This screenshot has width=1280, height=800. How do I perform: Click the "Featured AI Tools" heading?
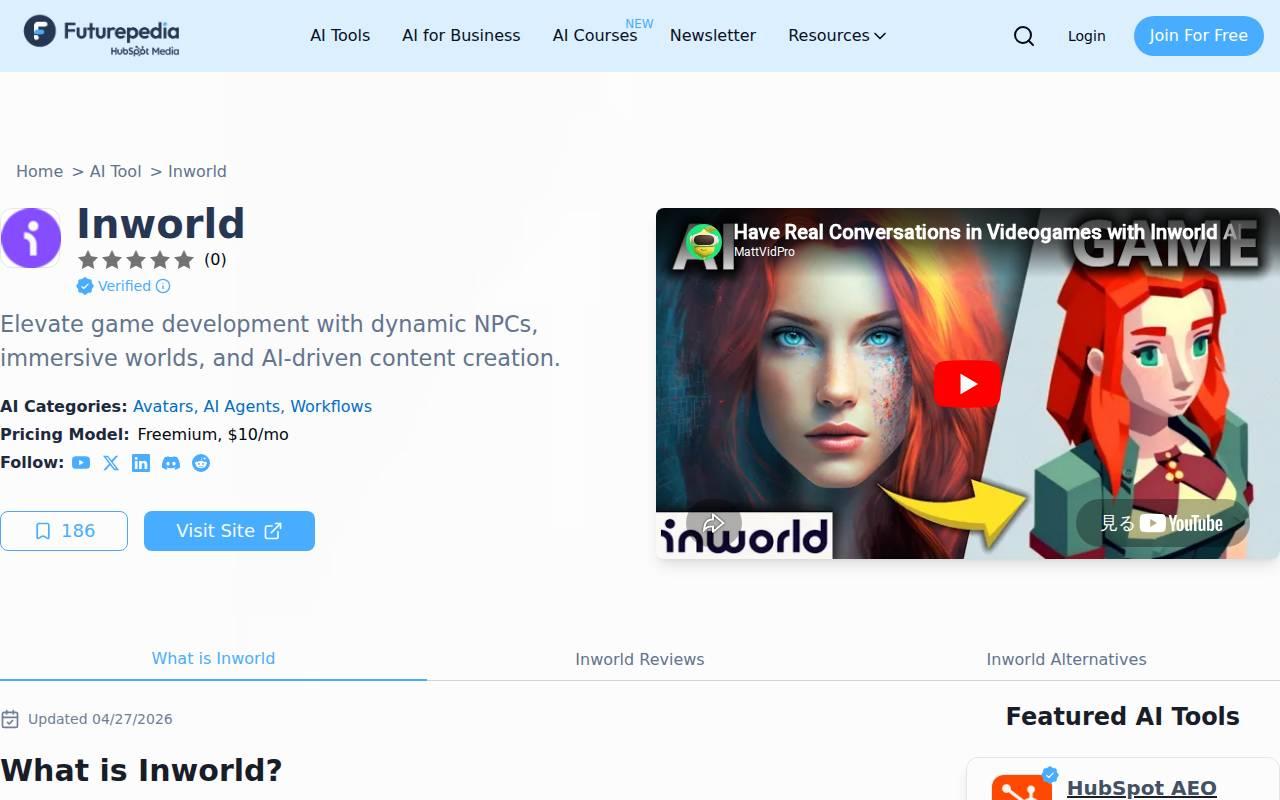tap(1123, 716)
